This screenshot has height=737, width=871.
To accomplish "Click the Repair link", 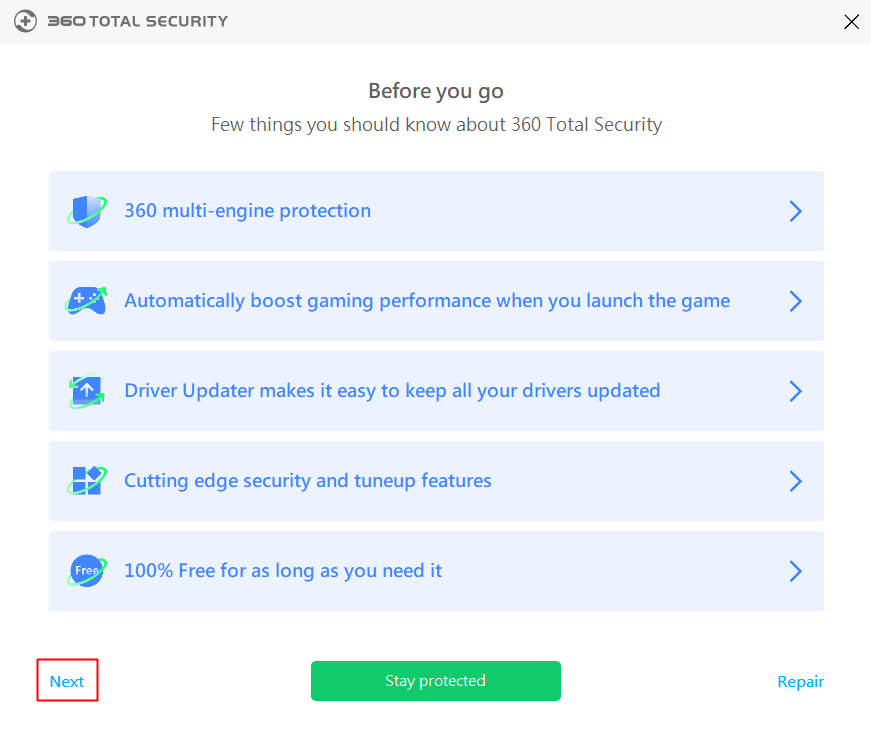I will (800, 681).
